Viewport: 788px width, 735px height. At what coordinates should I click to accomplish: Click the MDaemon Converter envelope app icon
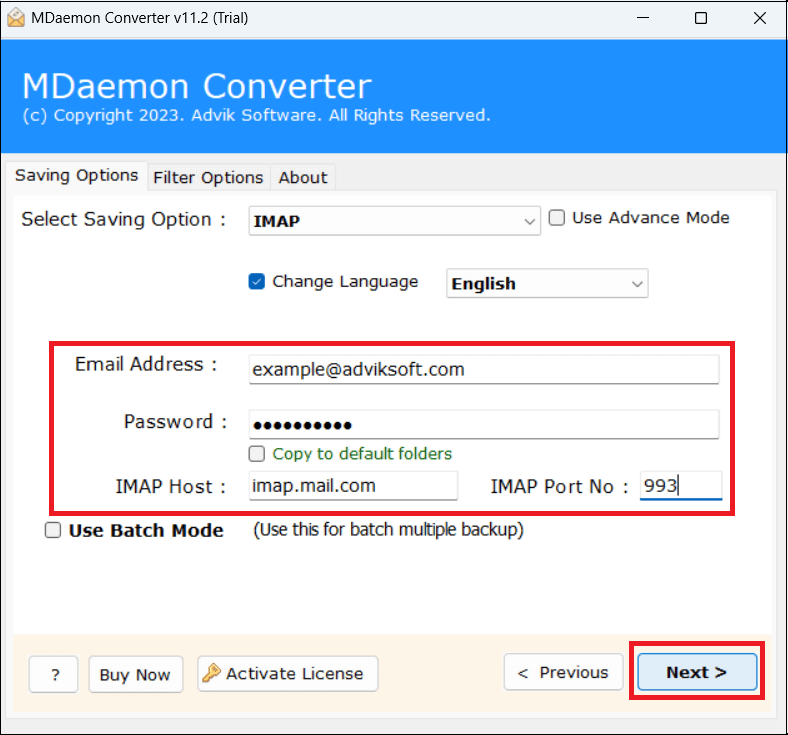[16, 18]
